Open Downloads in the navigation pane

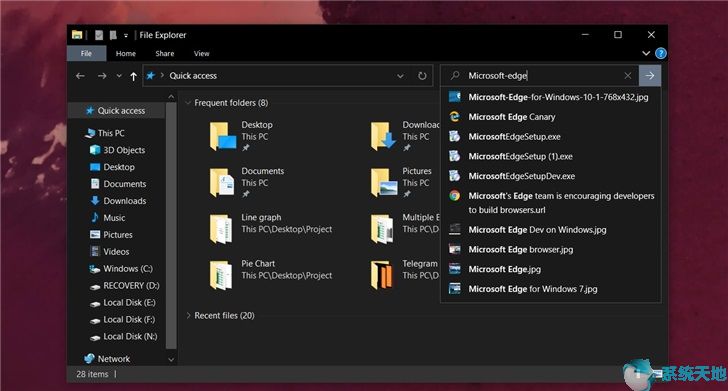click(118, 201)
